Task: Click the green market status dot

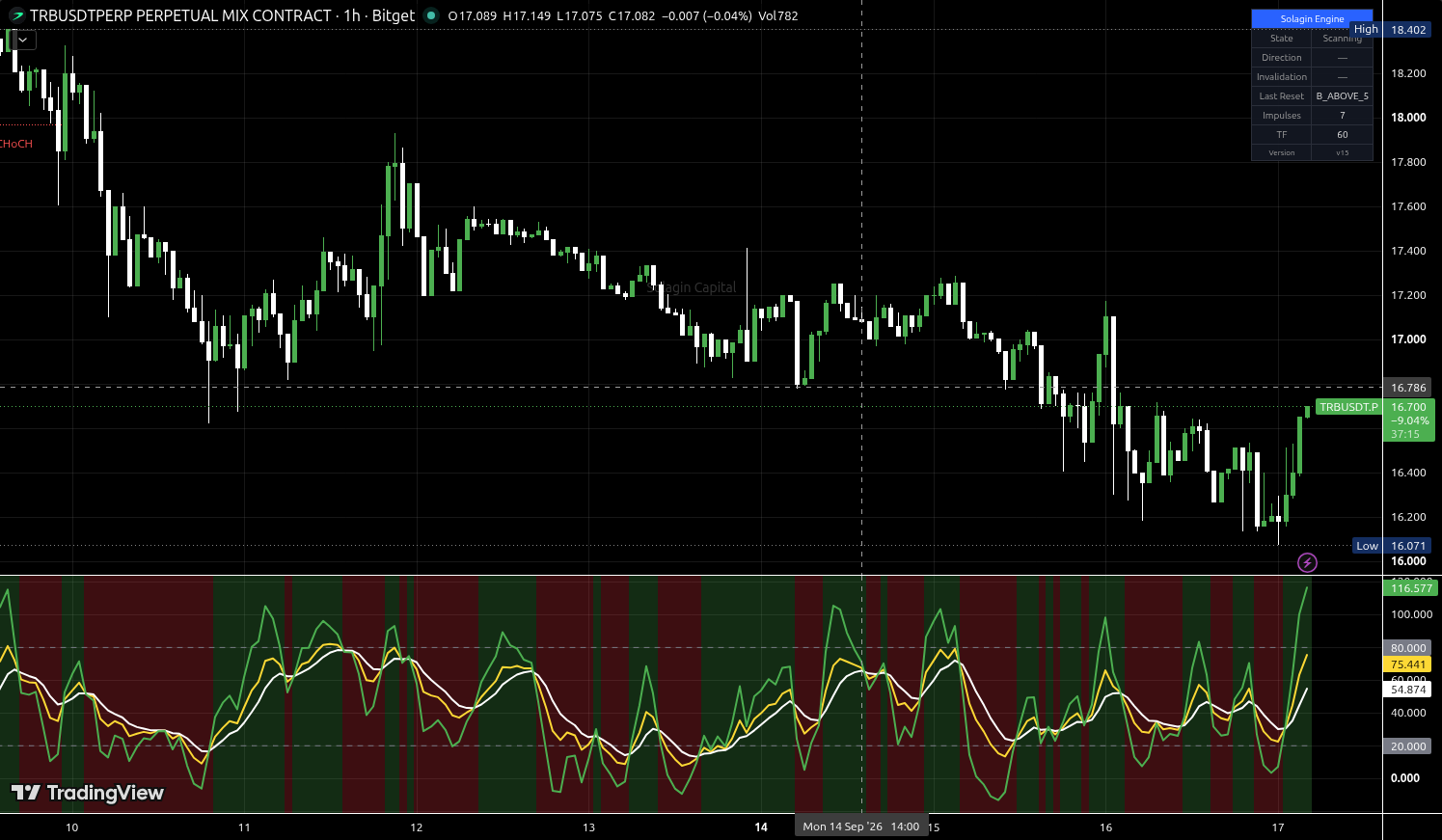Action: click(x=431, y=15)
